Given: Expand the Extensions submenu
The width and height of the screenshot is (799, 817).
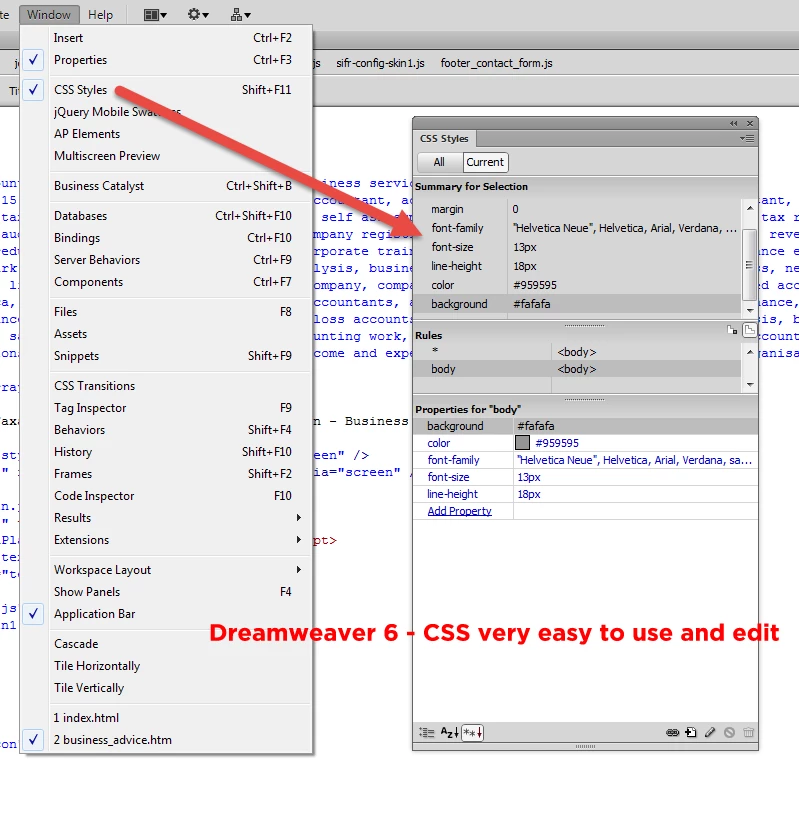Looking at the screenshot, I should pyautogui.click(x=167, y=540).
